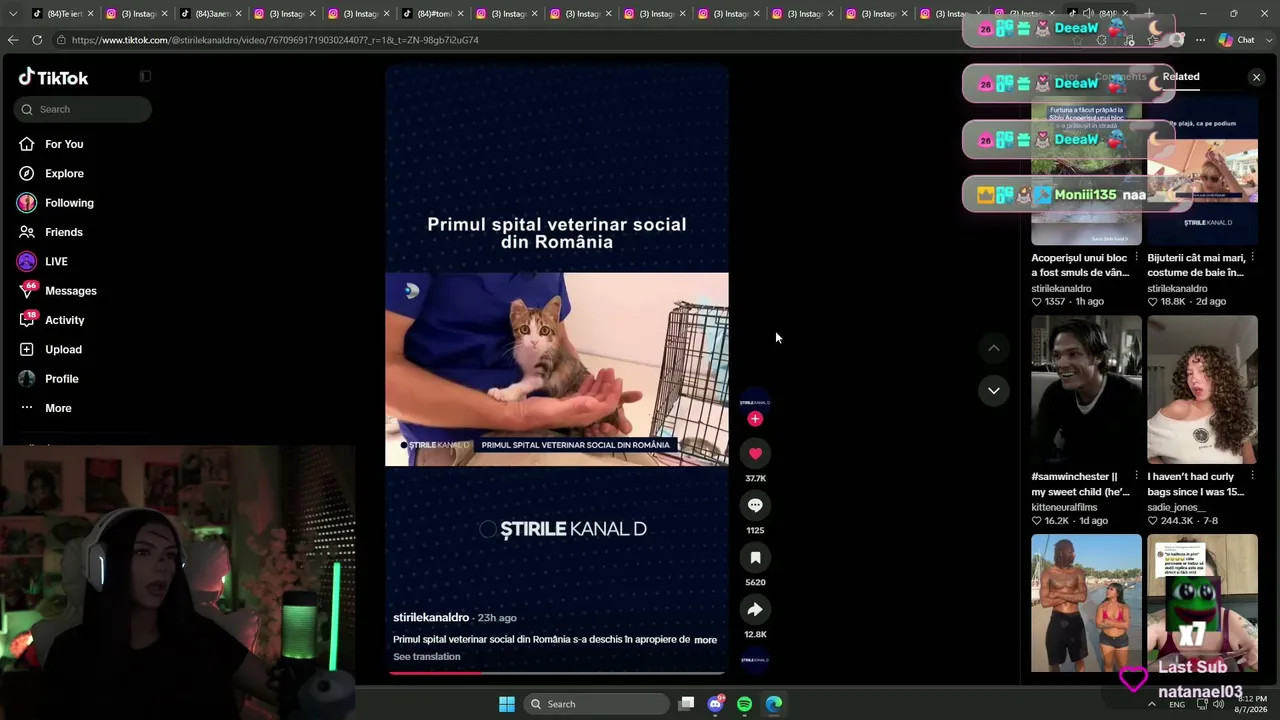Viewport: 1280px width, 720px height.
Task: Open options for the 'Acoperișul unui bloc' video
Action: 1136,258
